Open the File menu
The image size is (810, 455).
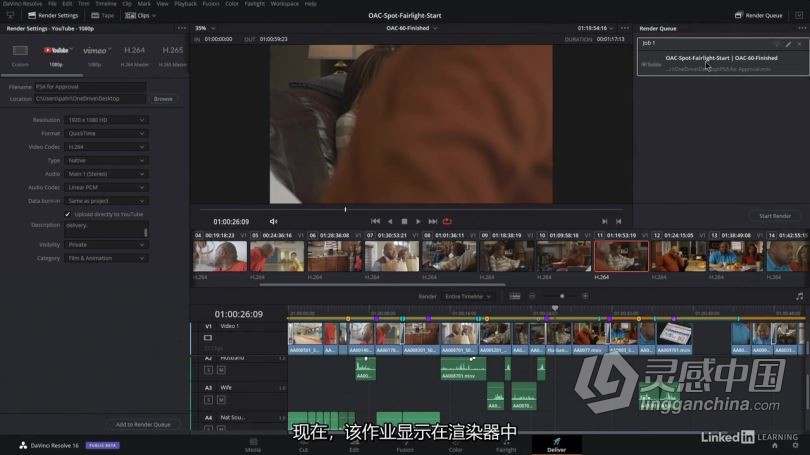(x=52, y=4)
